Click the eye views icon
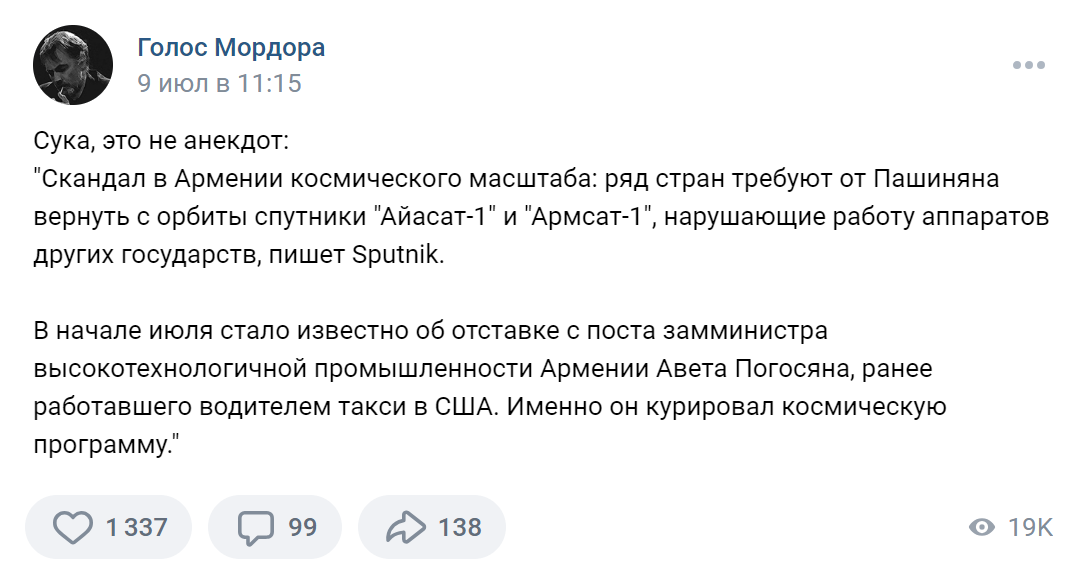Image resolution: width=1080 pixels, height=574 pixels. tap(983, 528)
